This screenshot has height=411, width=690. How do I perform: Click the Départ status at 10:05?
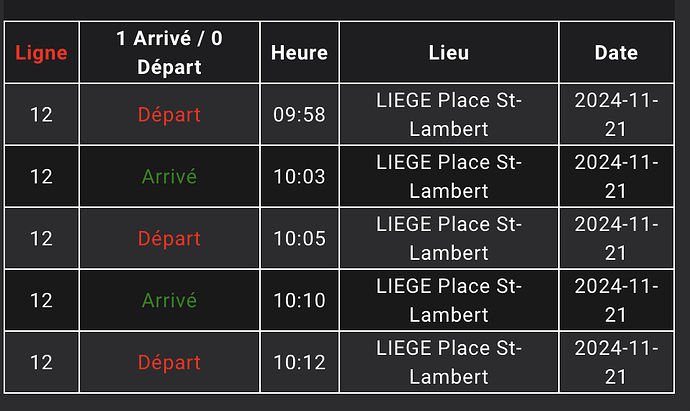click(x=169, y=239)
